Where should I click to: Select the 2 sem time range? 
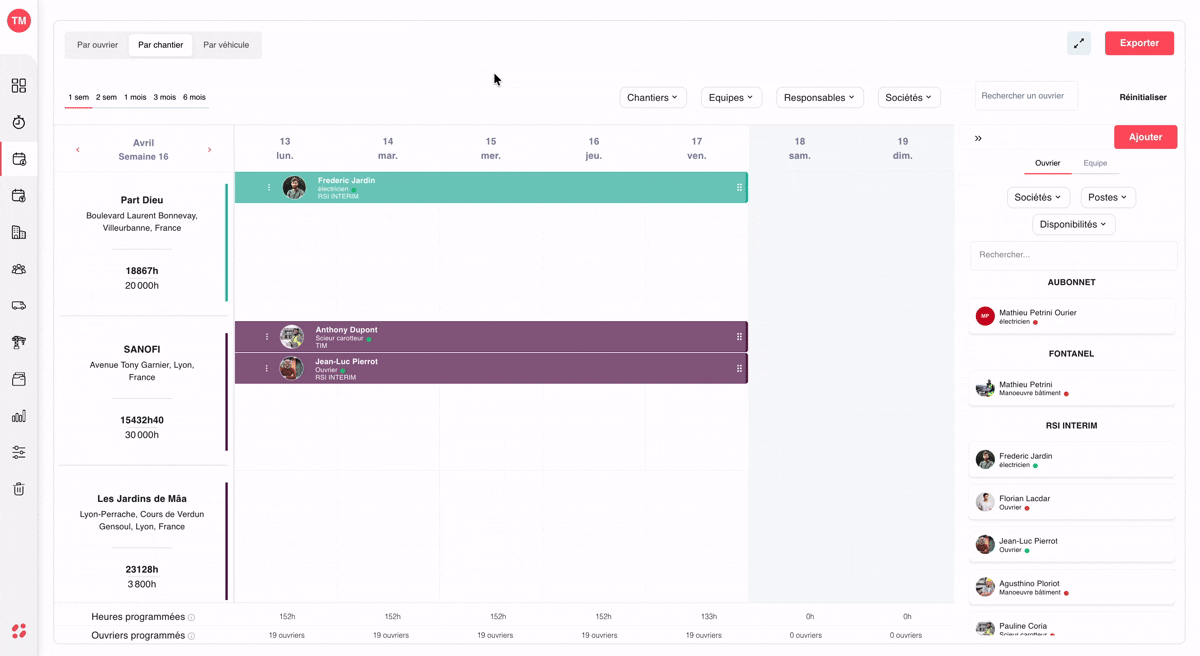pos(106,97)
